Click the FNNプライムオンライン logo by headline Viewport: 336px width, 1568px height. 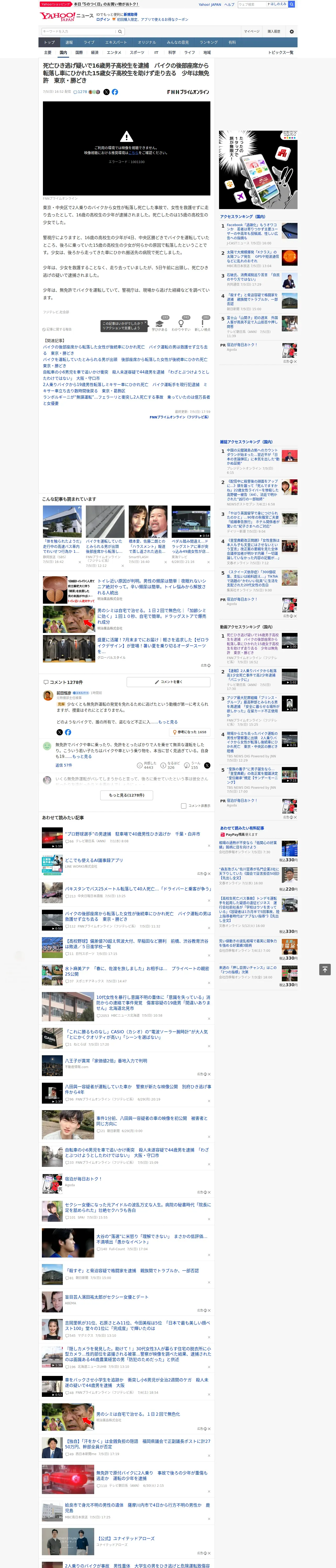[x=188, y=92]
